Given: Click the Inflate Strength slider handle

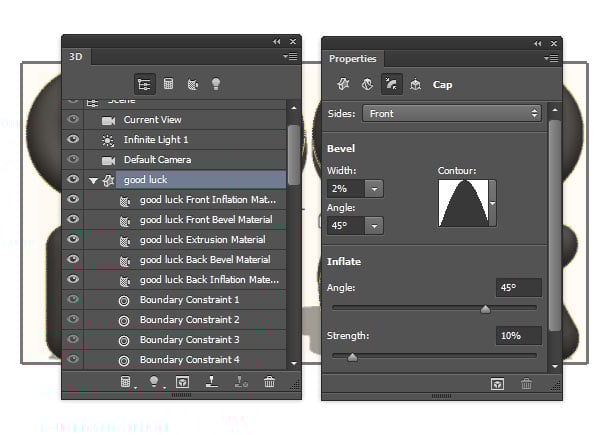Looking at the screenshot, I should pos(352,357).
